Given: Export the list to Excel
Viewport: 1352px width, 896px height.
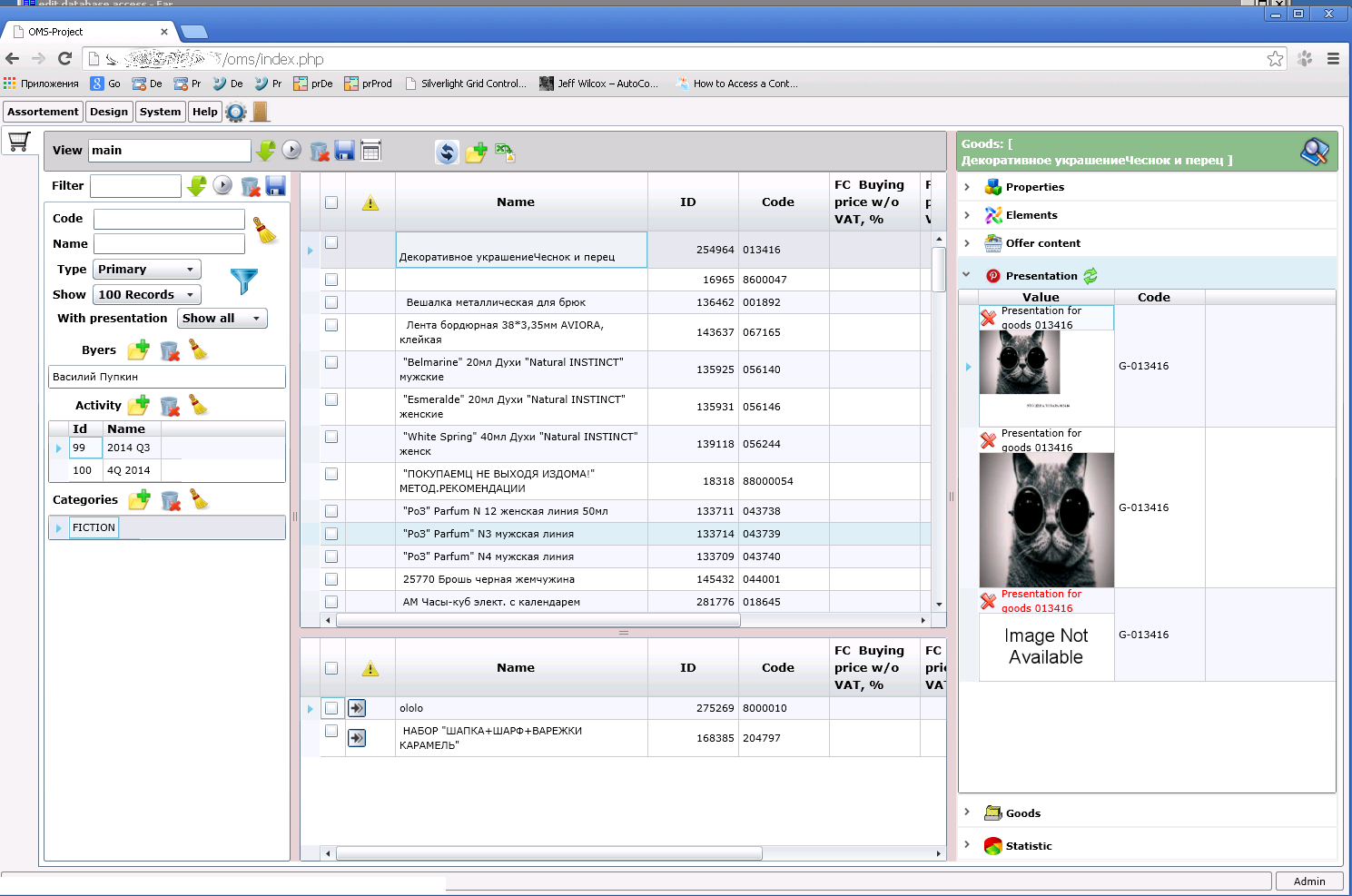Looking at the screenshot, I should pyautogui.click(x=506, y=152).
